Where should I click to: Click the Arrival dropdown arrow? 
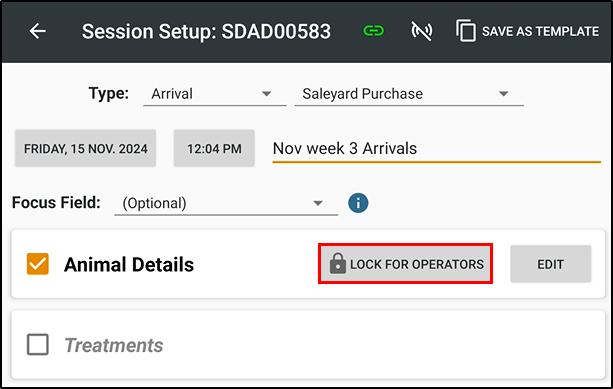[266, 94]
